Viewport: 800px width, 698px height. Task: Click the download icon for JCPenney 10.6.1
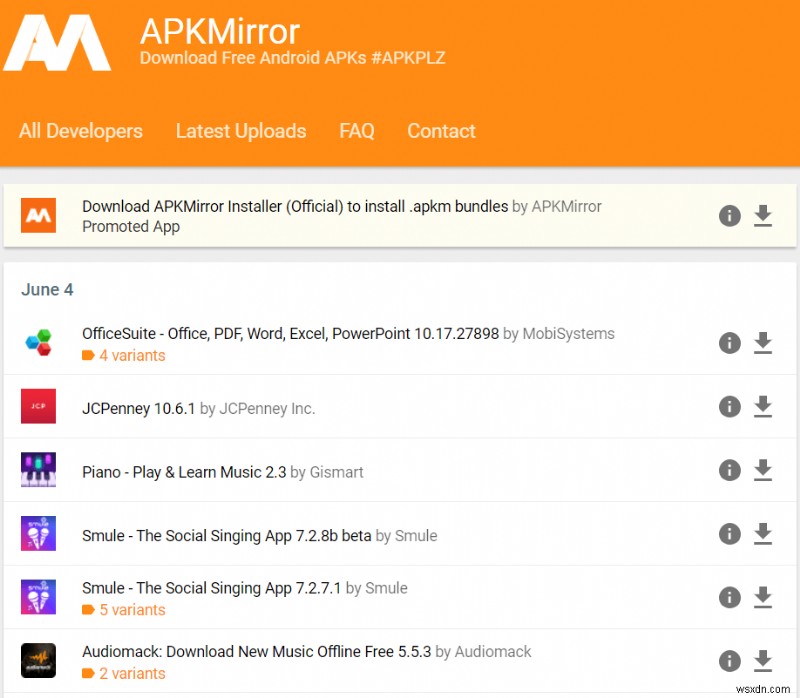[763, 407]
